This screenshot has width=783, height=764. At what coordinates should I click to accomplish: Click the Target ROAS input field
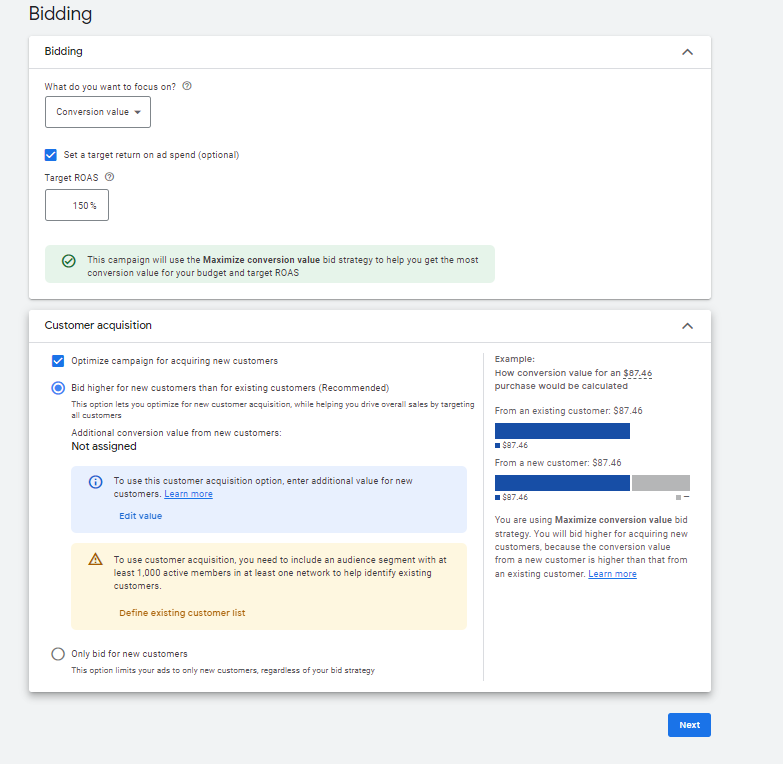click(77, 205)
